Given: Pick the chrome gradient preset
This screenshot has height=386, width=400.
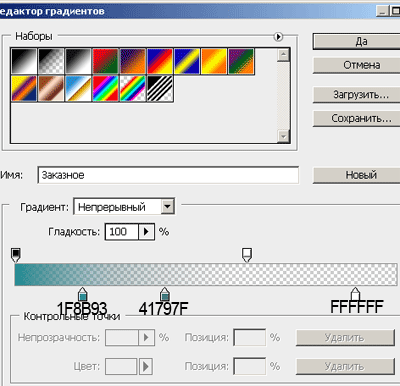Looking at the screenshot, I should pos(78,88).
